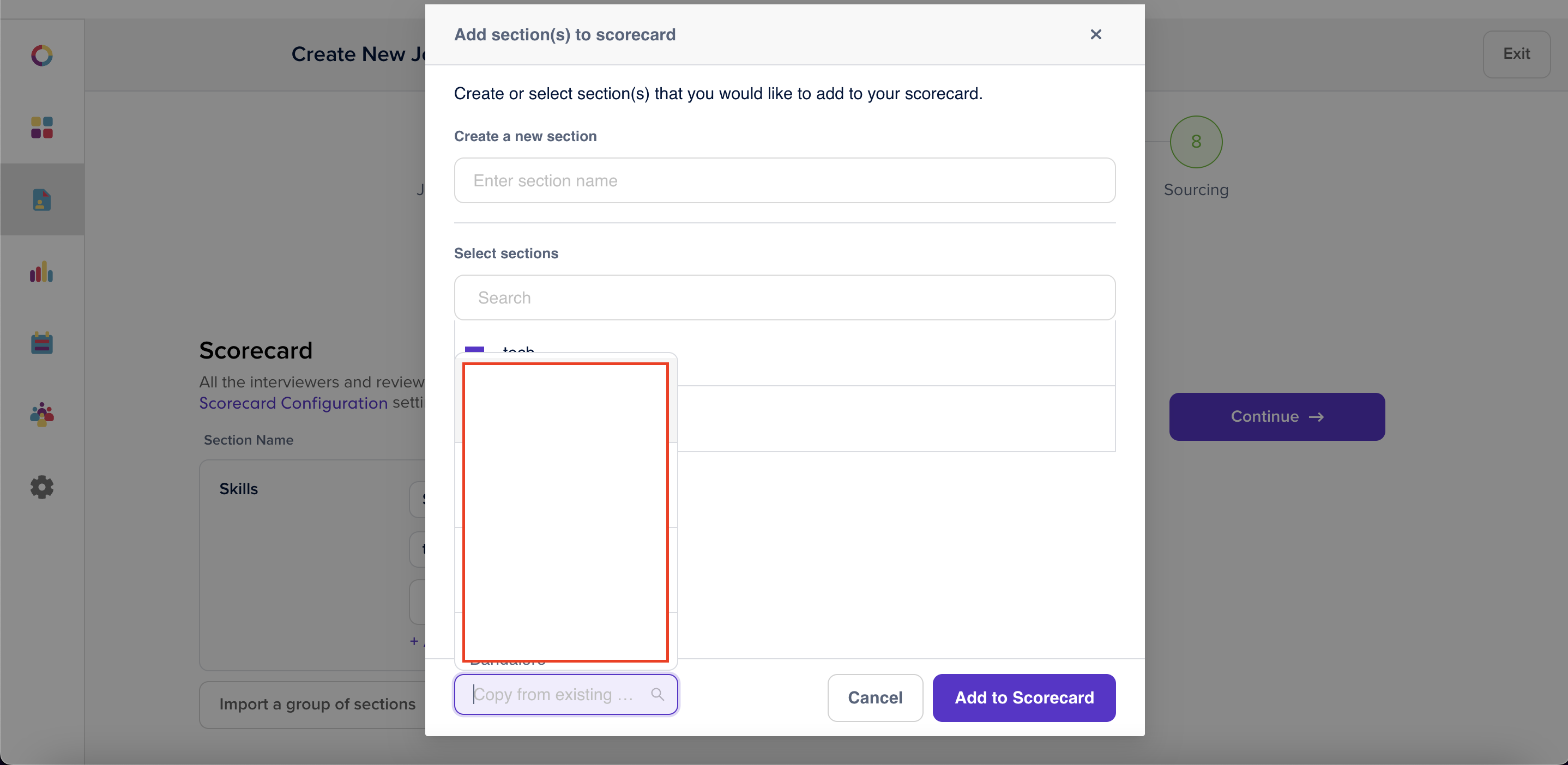This screenshot has width=1568, height=765.
Task: Open the people/team icon in sidebar
Action: (x=41, y=415)
